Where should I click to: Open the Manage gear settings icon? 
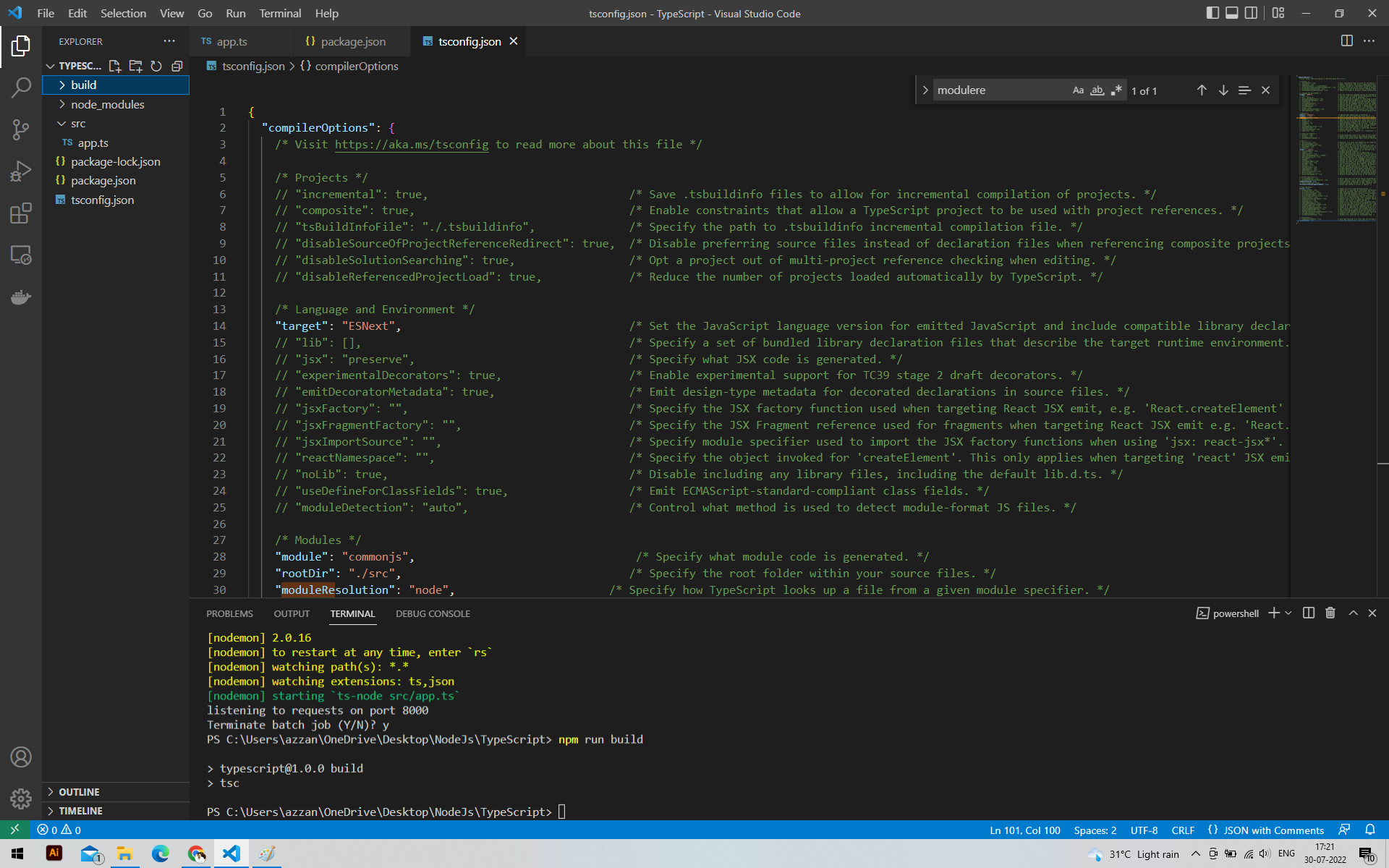(x=21, y=799)
